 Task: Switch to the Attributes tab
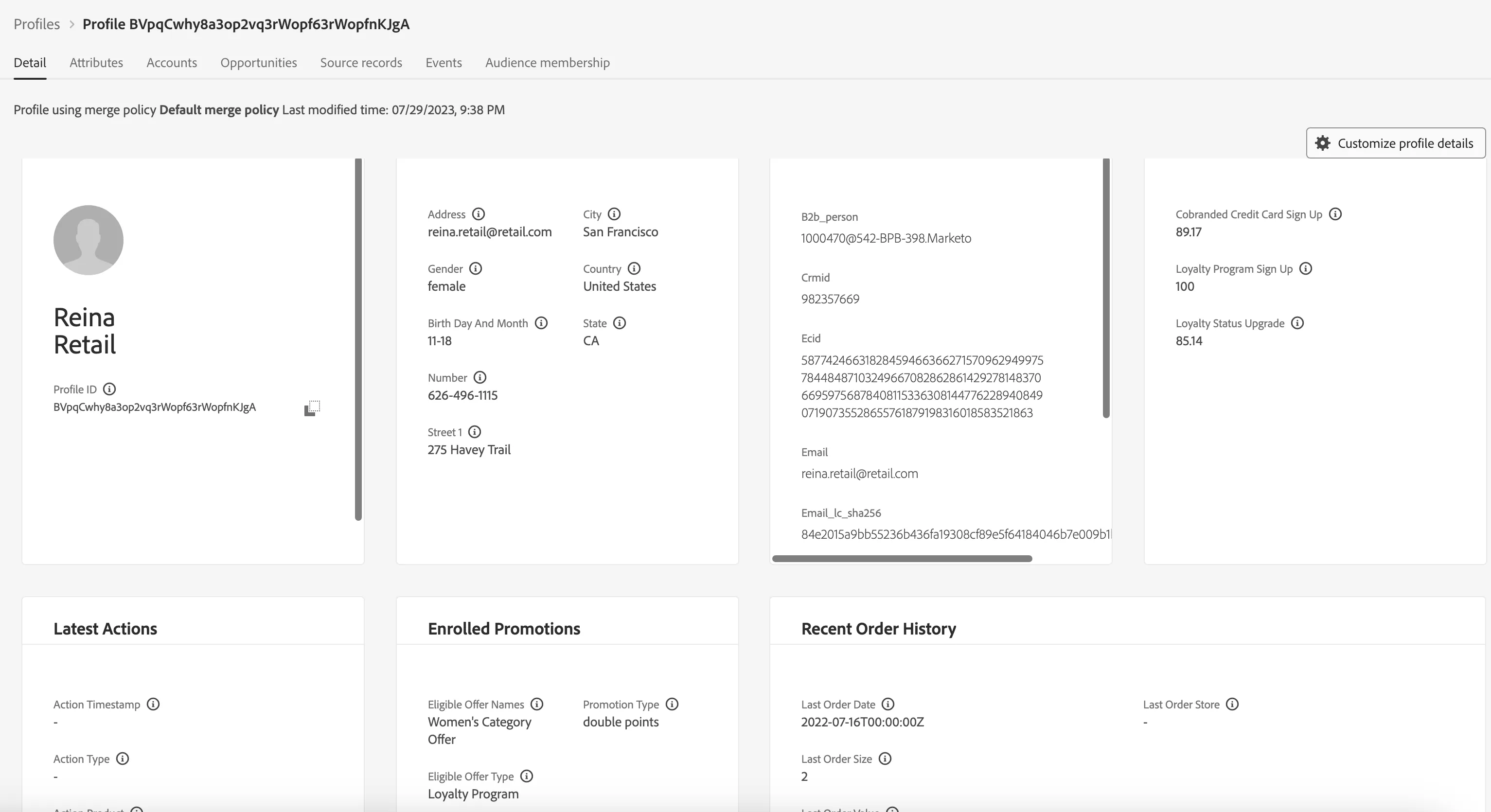[96, 63]
